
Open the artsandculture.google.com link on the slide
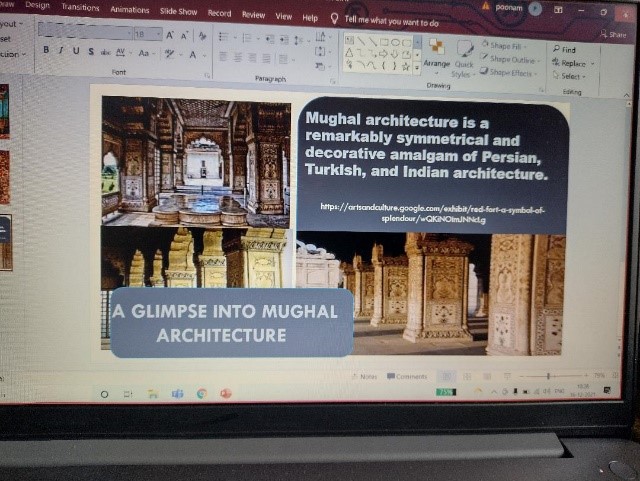[433, 214]
